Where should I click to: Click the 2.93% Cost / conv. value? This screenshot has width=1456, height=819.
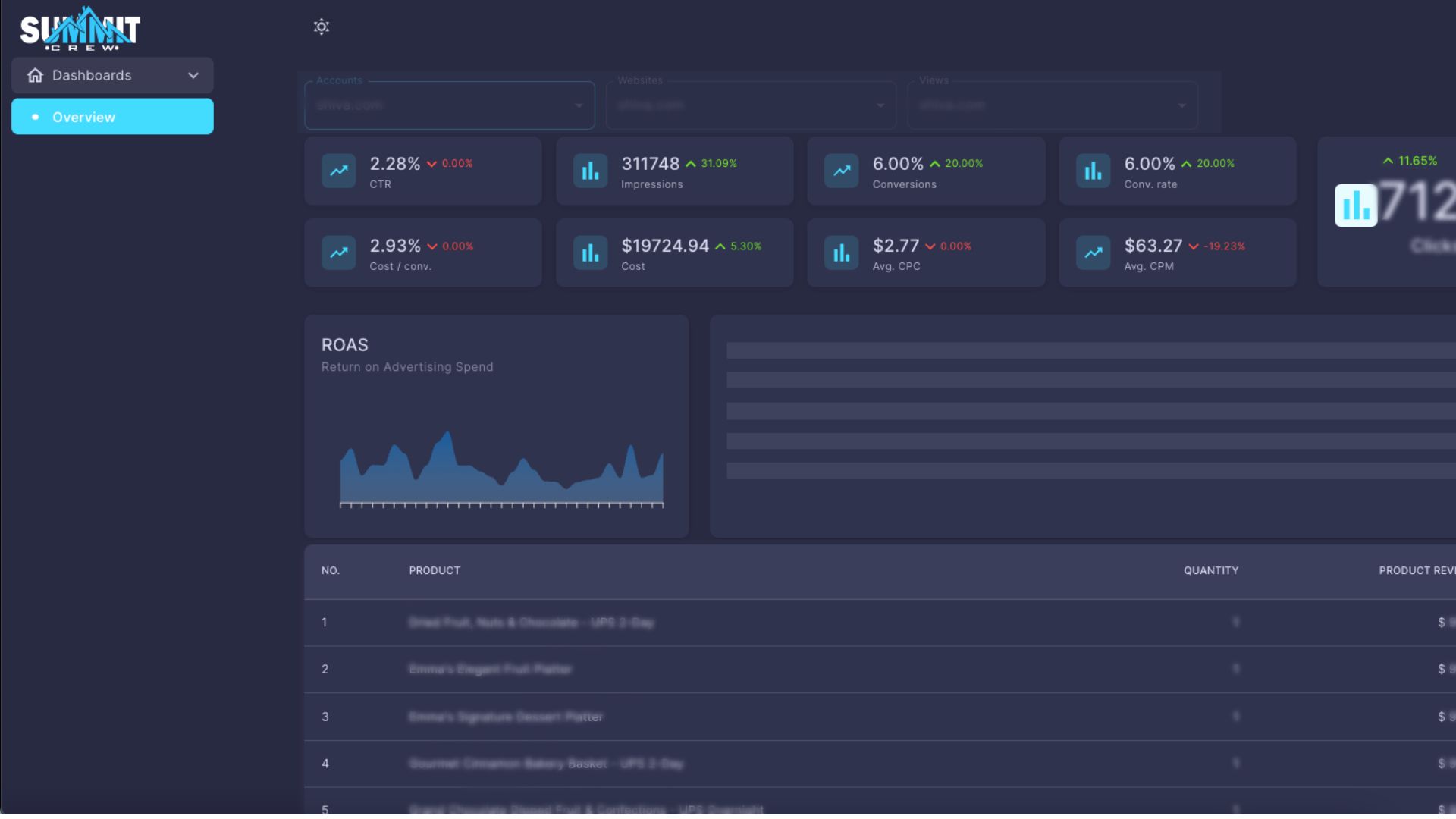point(395,246)
